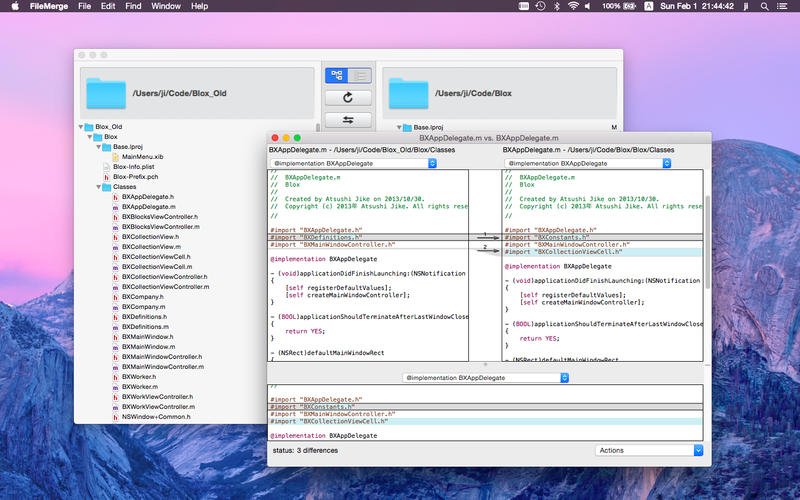Open Notification Center list icon
The height and width of the screenshot is (500, 800).
click(782, 6)
